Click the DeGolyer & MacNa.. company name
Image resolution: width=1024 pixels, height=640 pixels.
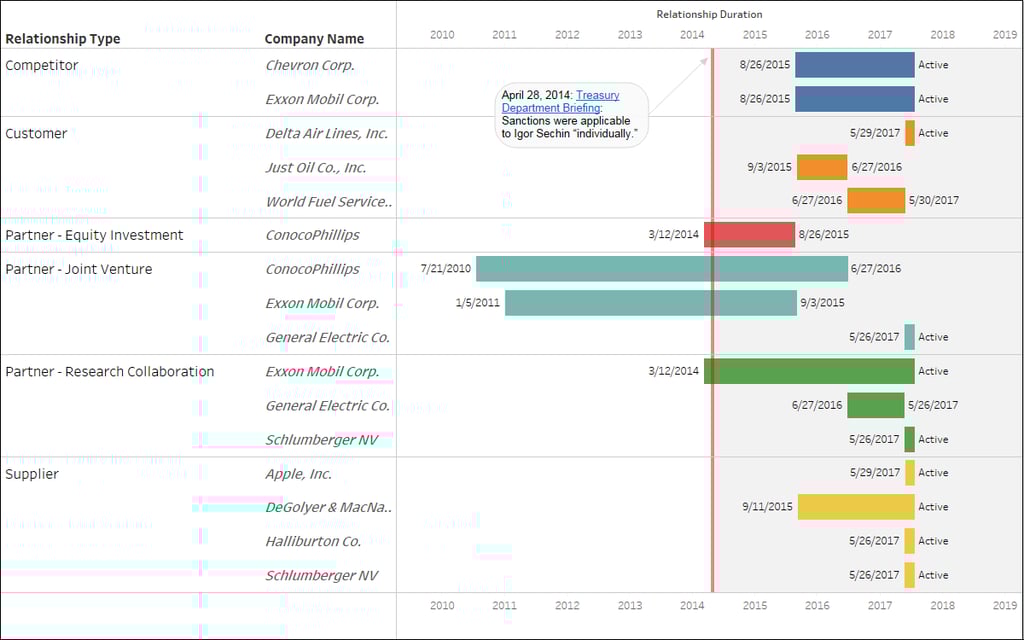328,507
